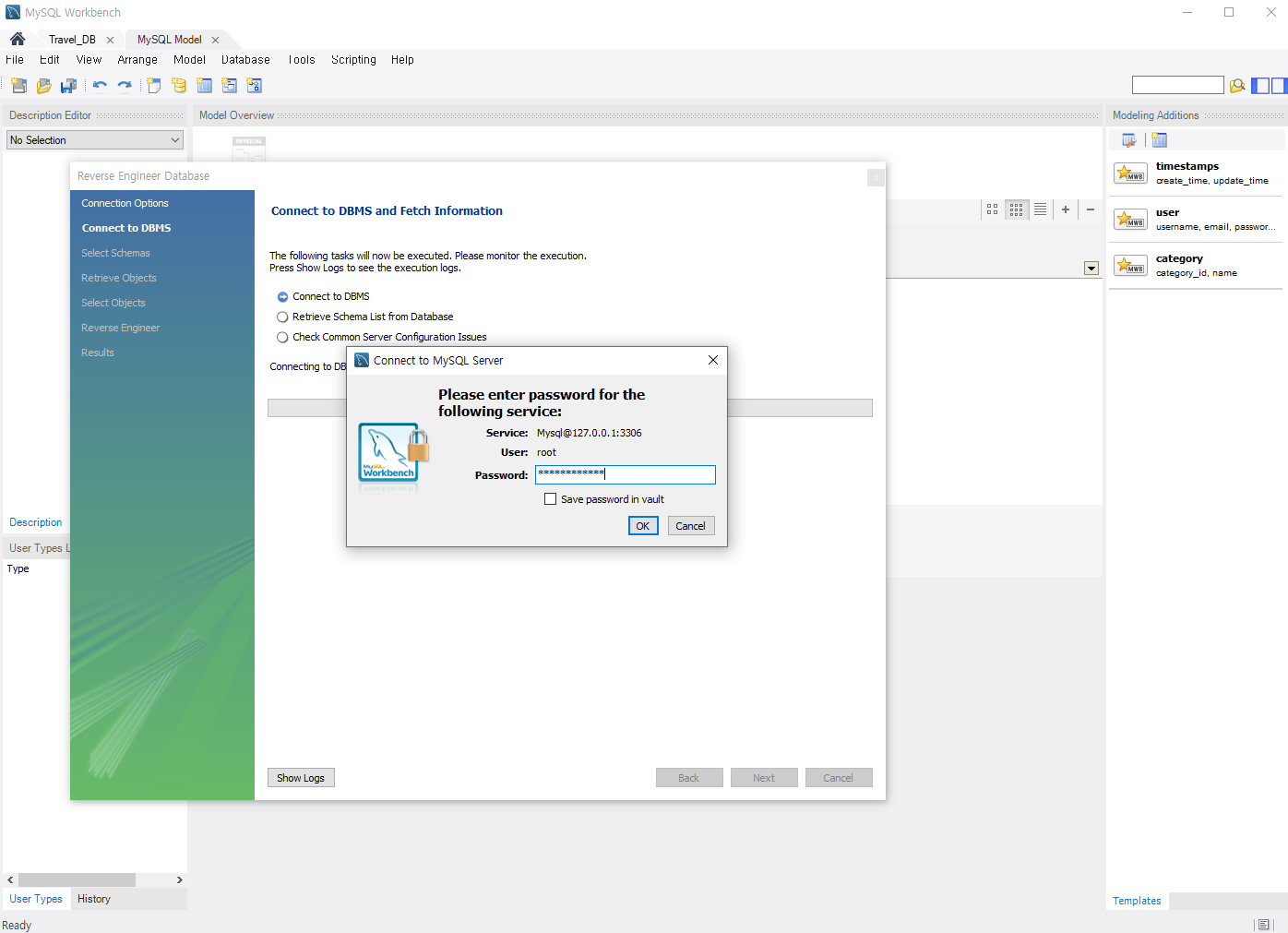Create a new table from the main toolbar
This screenshot has width=1288, height=933.
pyautogui.click(x=205, y=86)
